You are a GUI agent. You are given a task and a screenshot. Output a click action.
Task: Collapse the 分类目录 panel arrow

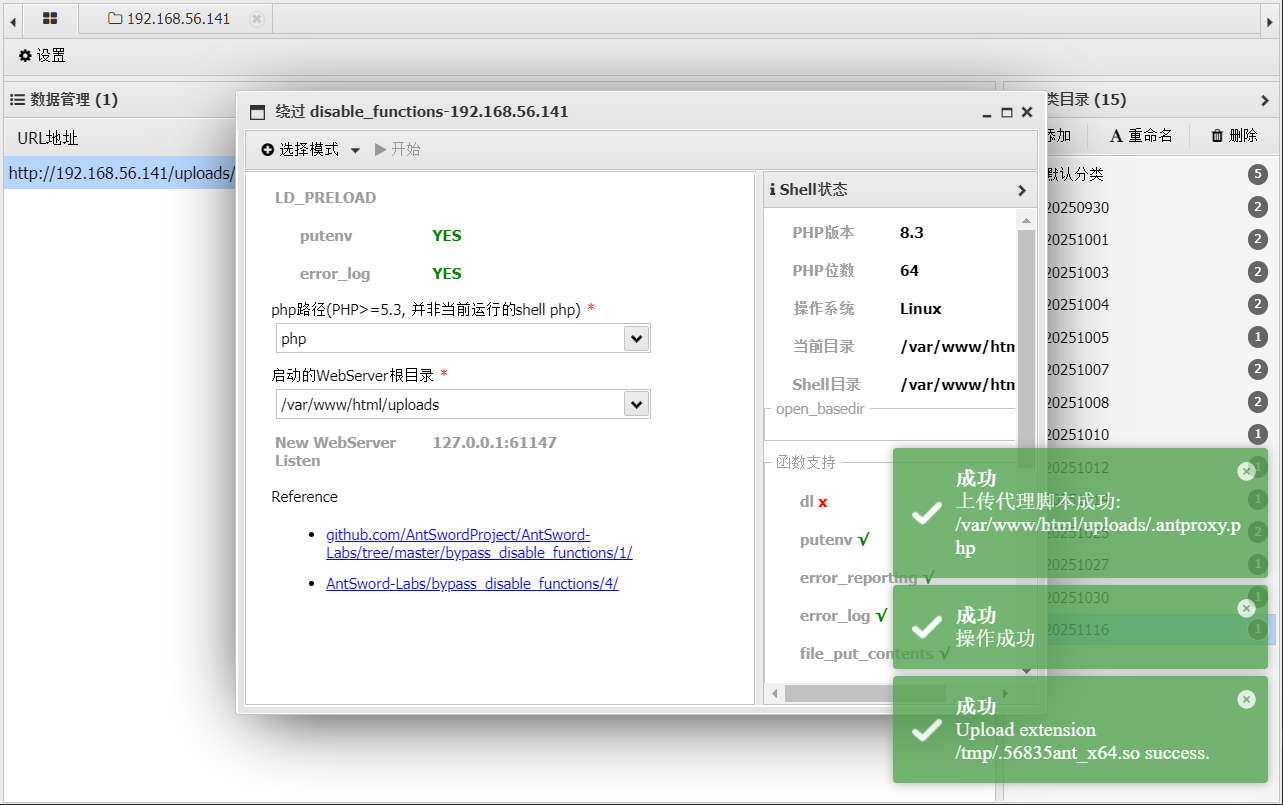(1265, 100)
